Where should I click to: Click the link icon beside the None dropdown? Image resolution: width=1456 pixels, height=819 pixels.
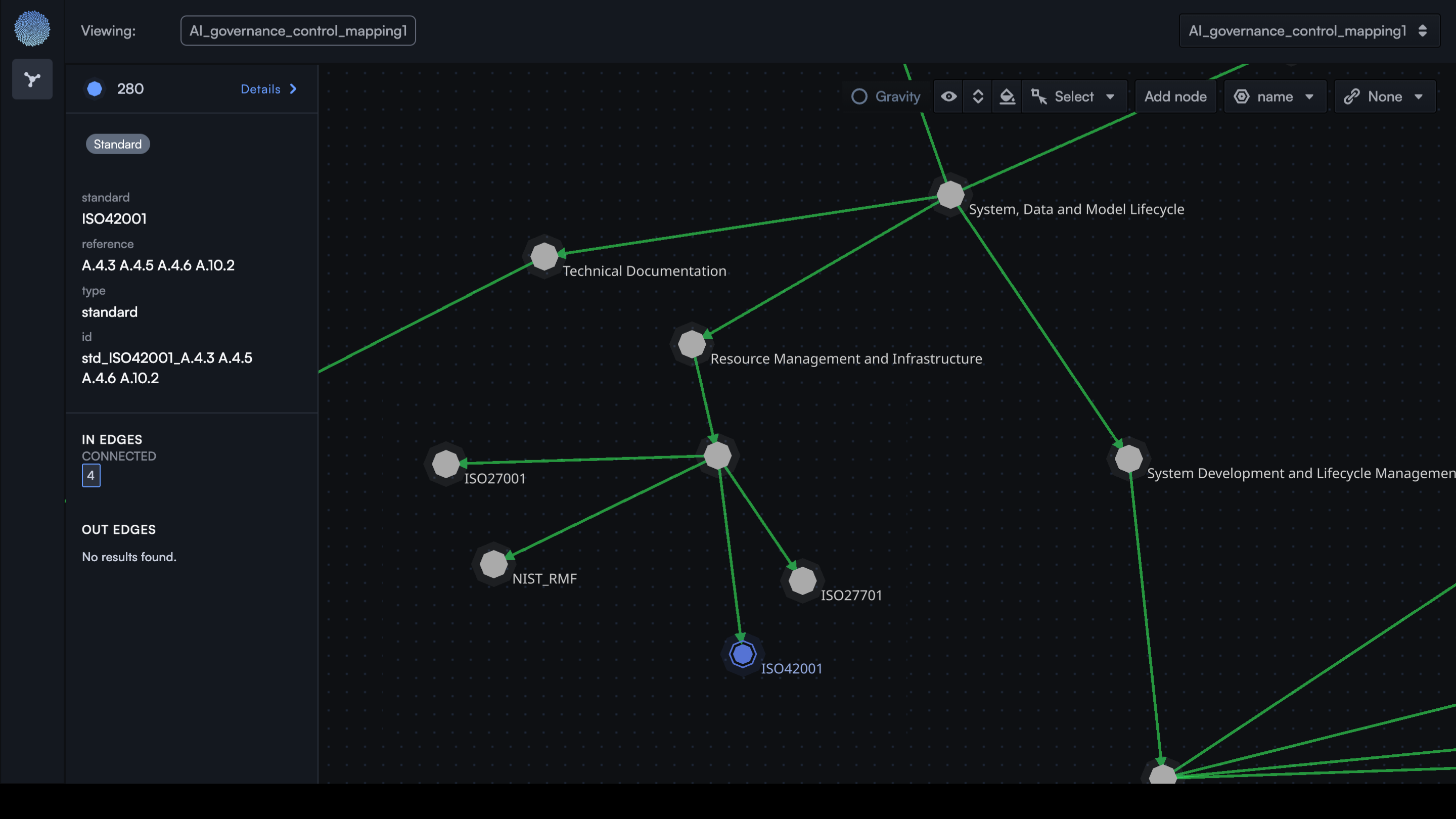coord(1352,96)
